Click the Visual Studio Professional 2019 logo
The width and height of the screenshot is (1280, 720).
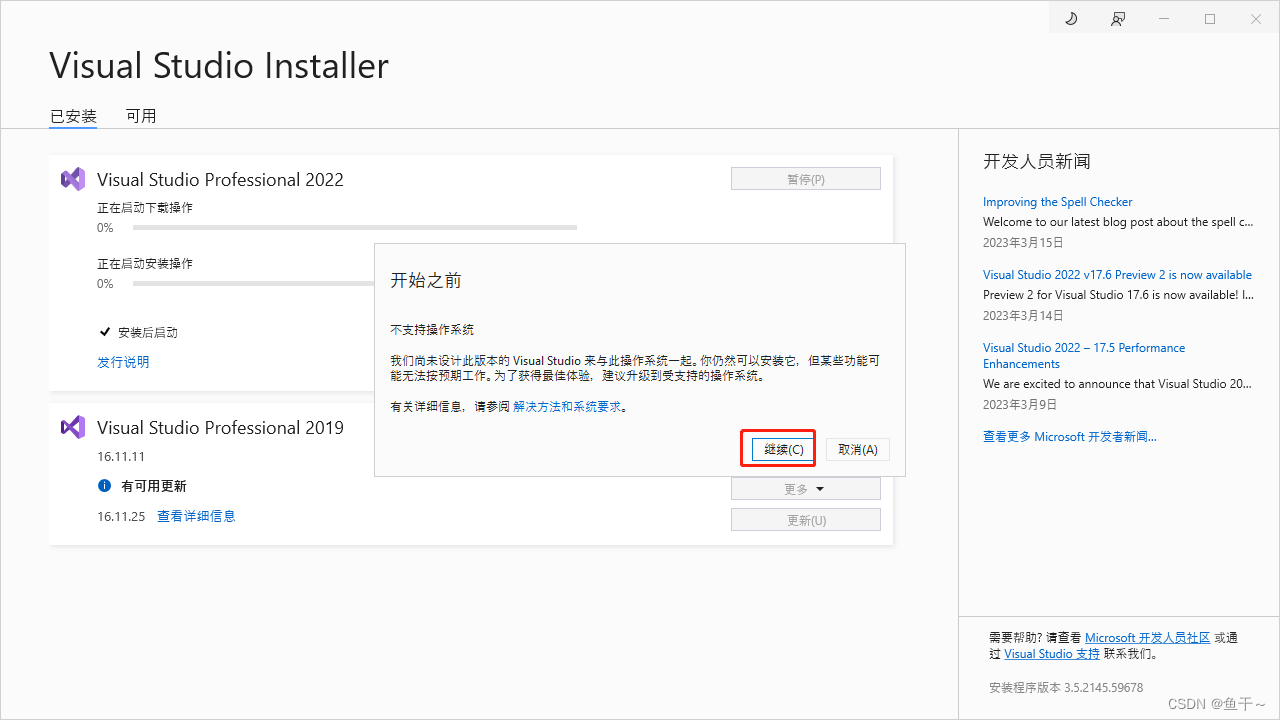72,427
